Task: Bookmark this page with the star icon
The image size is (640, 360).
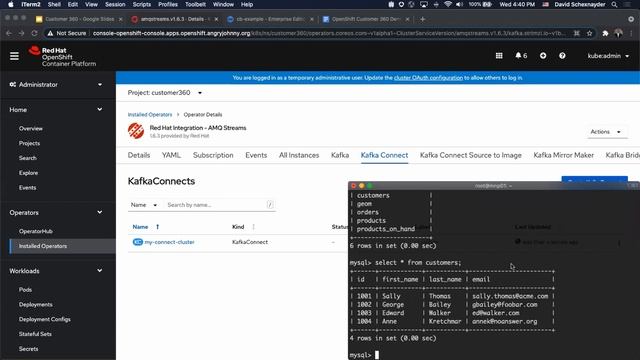Action: (x=589, y=33)
